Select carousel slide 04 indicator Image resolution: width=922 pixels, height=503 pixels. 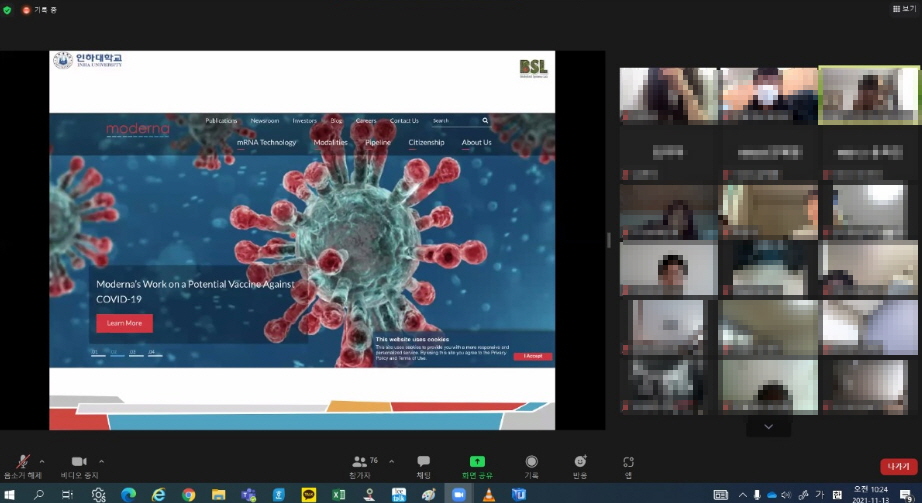[x=154, y=353]
